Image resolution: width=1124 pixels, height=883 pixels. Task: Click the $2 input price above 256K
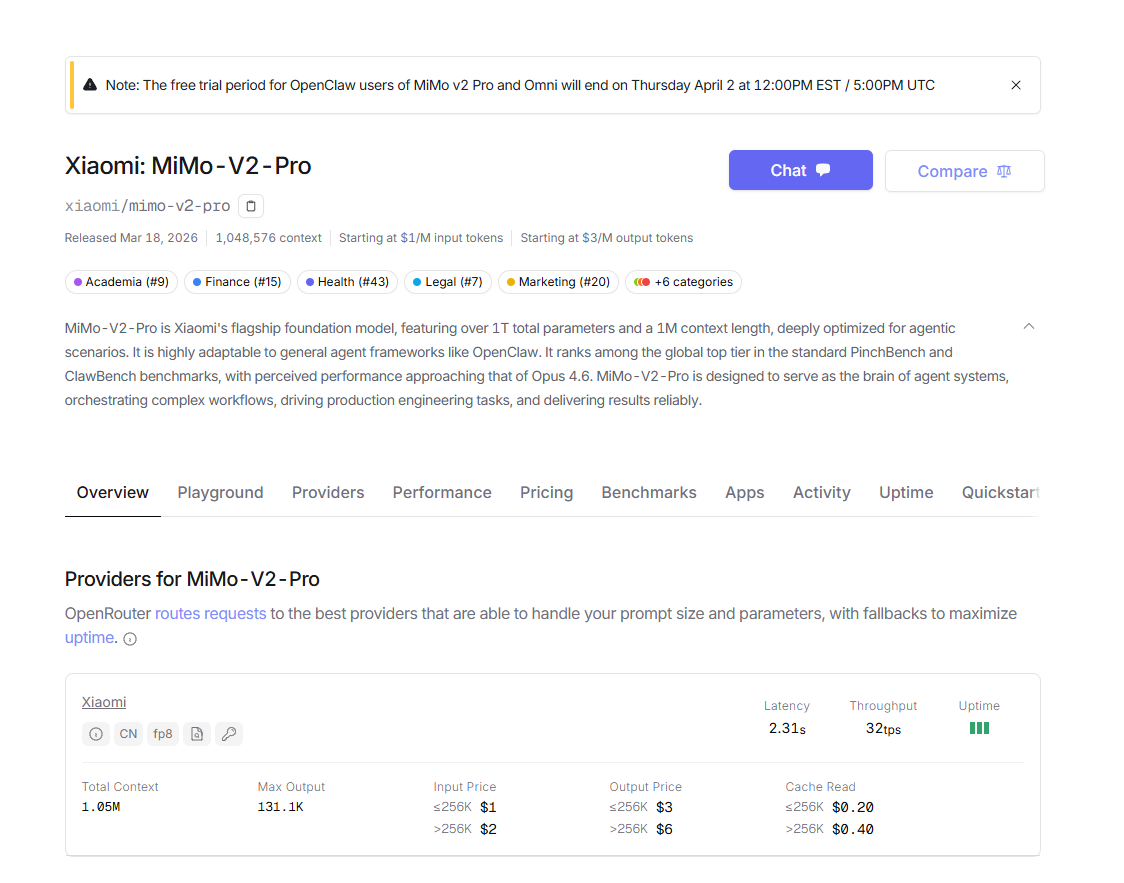(x=488, y=829)
